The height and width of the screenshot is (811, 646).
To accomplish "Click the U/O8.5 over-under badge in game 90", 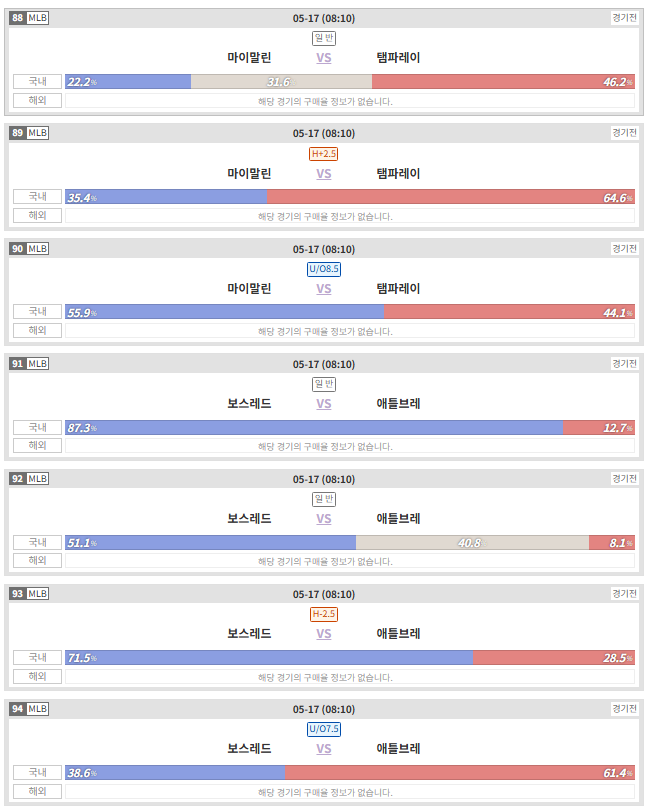I will tap(324, 269).
